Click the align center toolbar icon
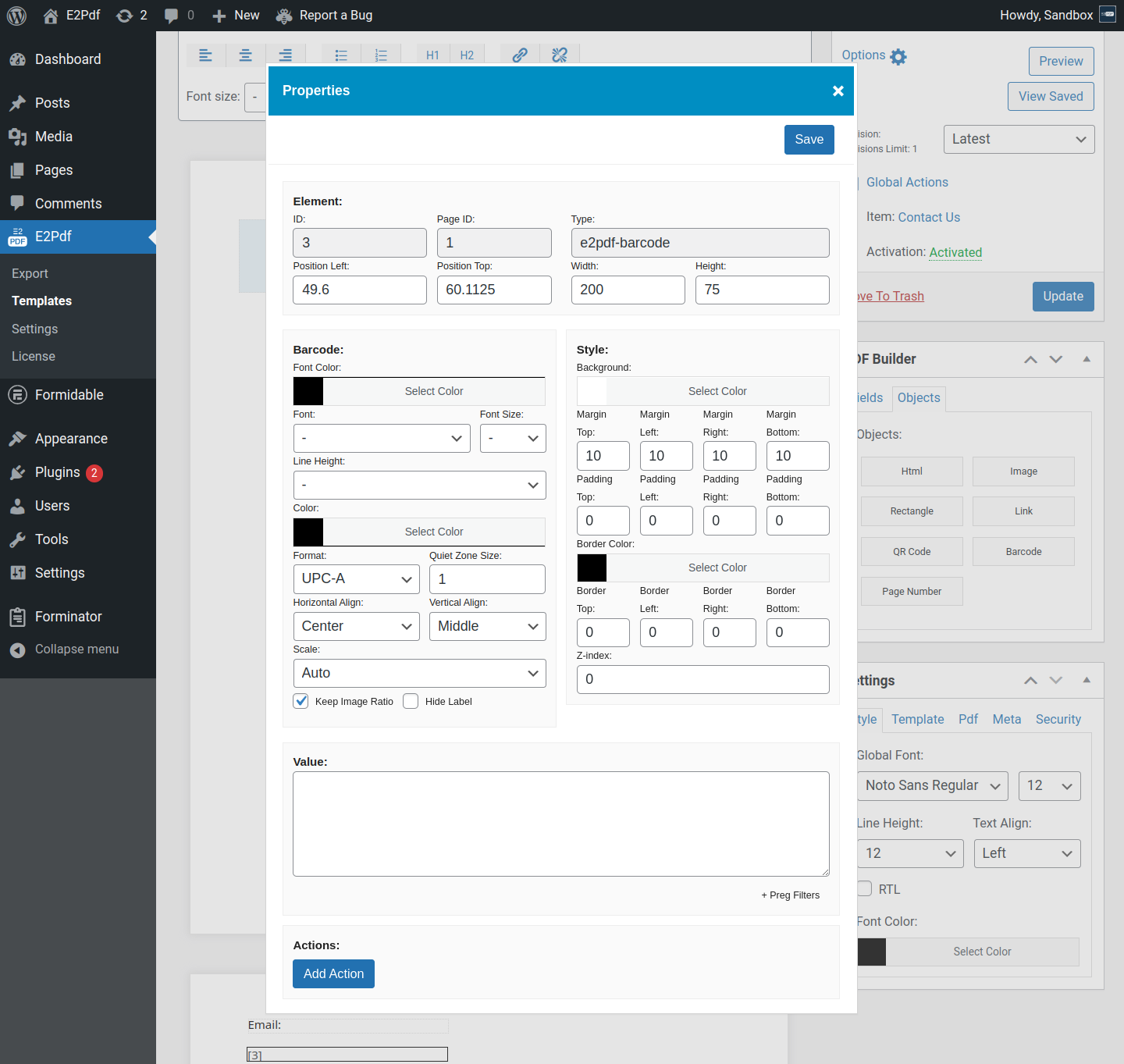 pos(245,55)
